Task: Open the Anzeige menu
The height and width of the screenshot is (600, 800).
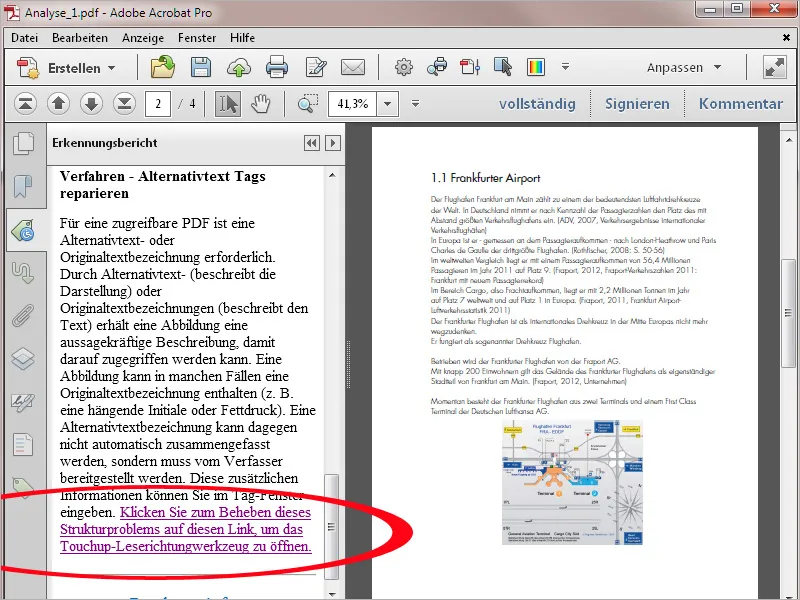Action: pyautogui.click(x=143, y=38)
